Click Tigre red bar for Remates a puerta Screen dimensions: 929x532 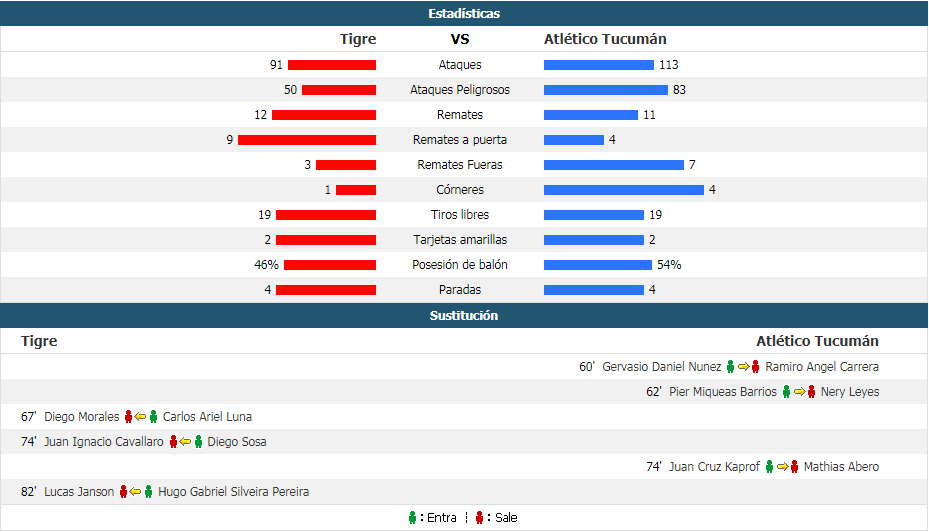click(307, 140)
